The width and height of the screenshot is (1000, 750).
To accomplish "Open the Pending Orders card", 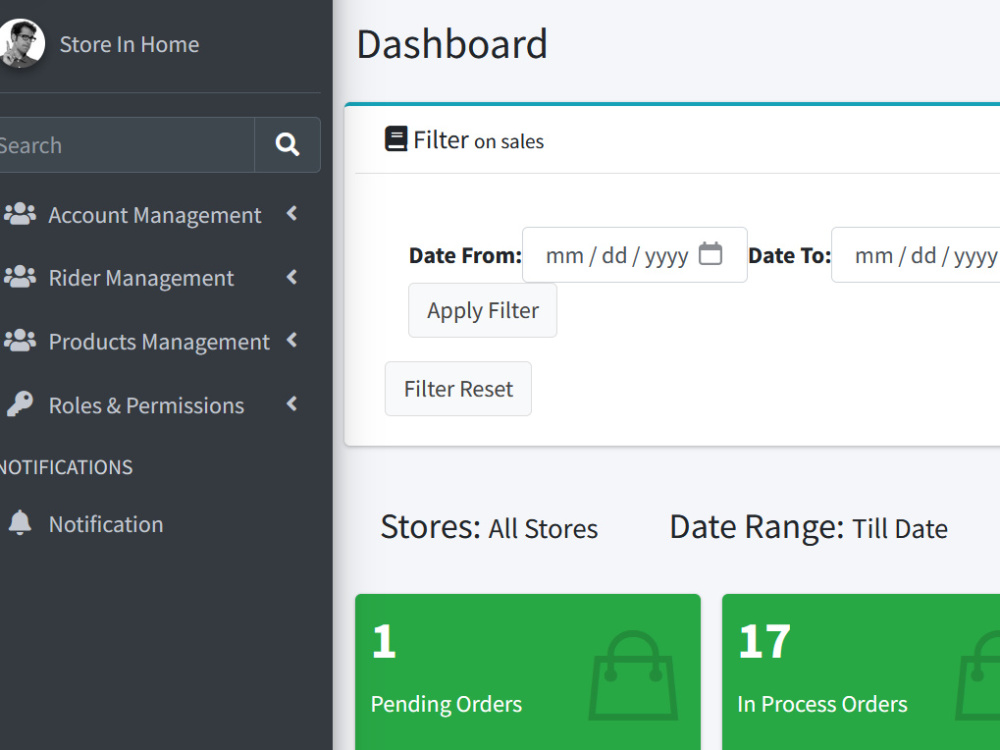I will point(528,672).
